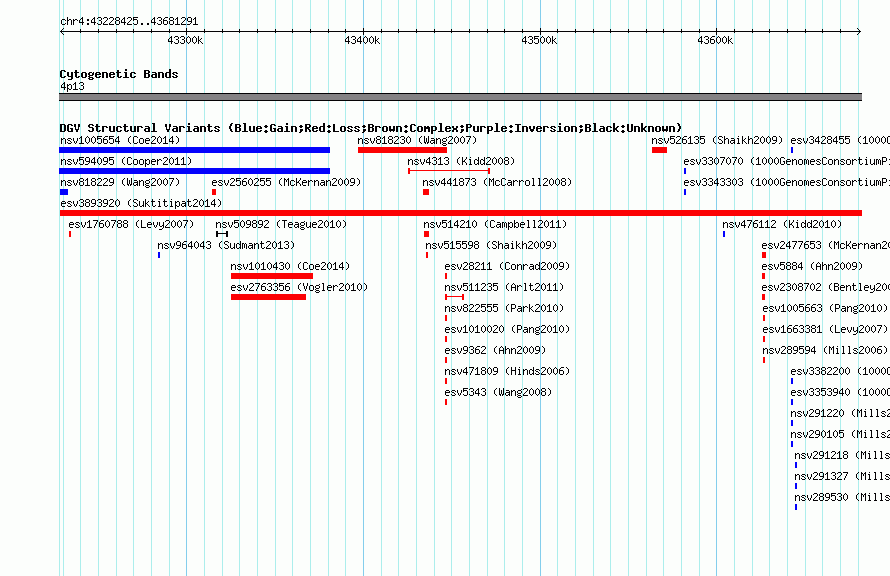Image resolution: width=890 pixels, height=576 pixels.
Task: Select the long red esv3893920 loss bar
Action: (x=460, y=213)
